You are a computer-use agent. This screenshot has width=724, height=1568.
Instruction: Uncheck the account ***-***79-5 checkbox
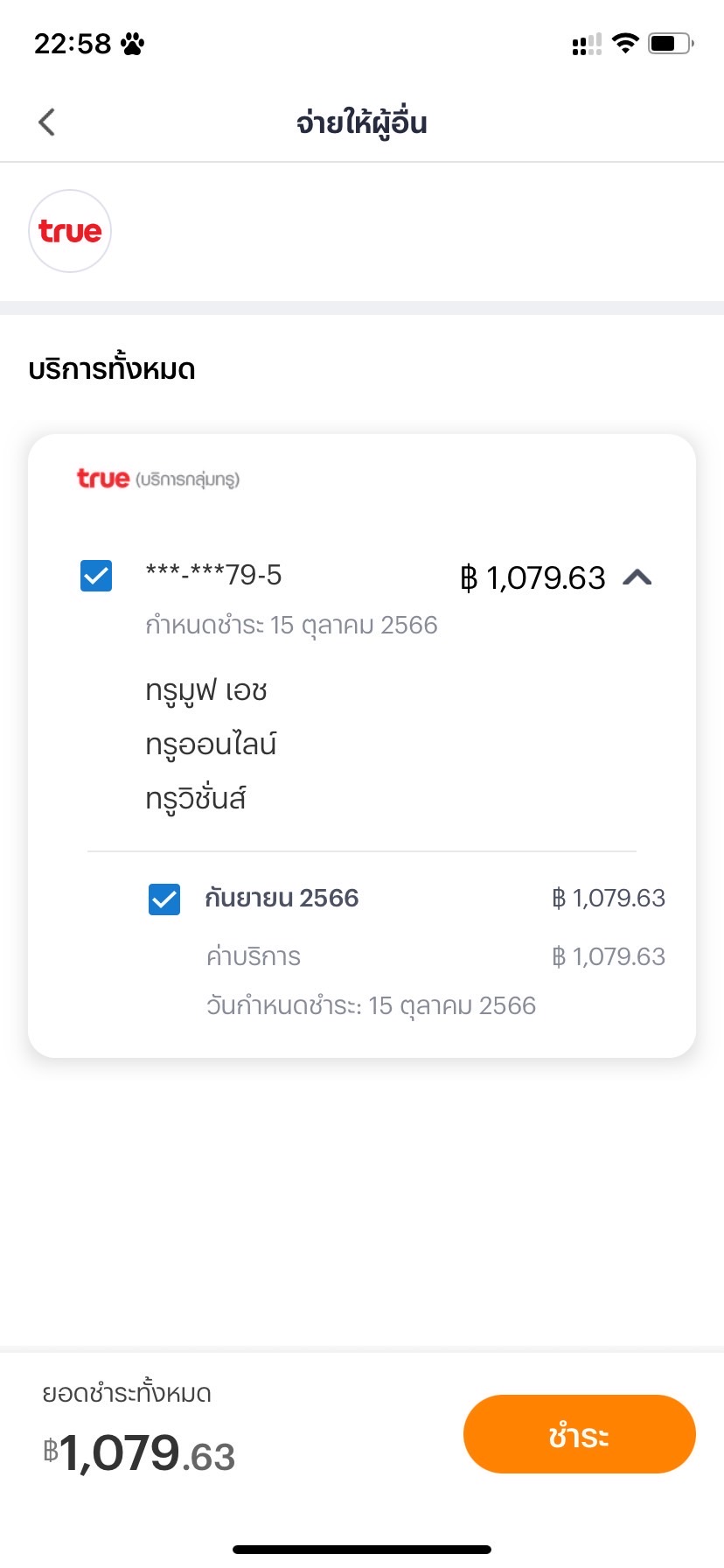(96, 576)
